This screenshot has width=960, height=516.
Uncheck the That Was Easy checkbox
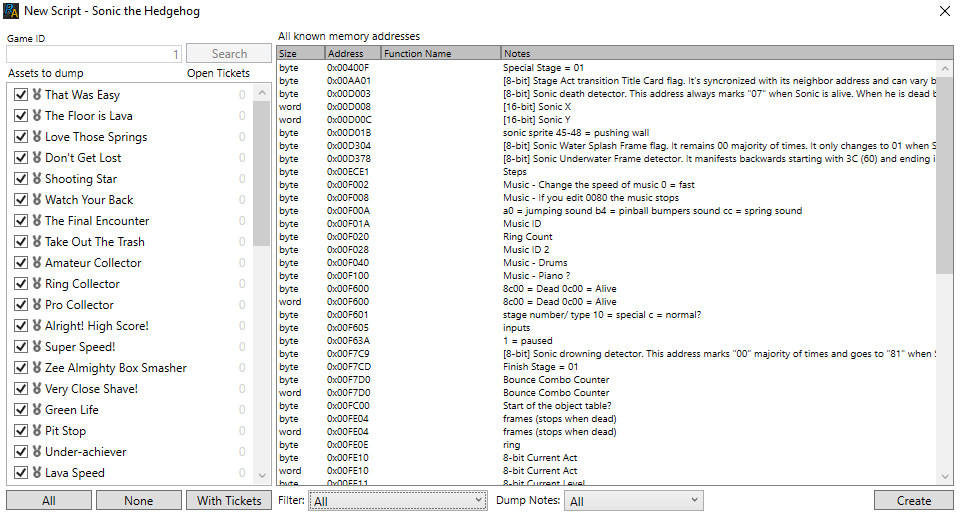(21, 95)
